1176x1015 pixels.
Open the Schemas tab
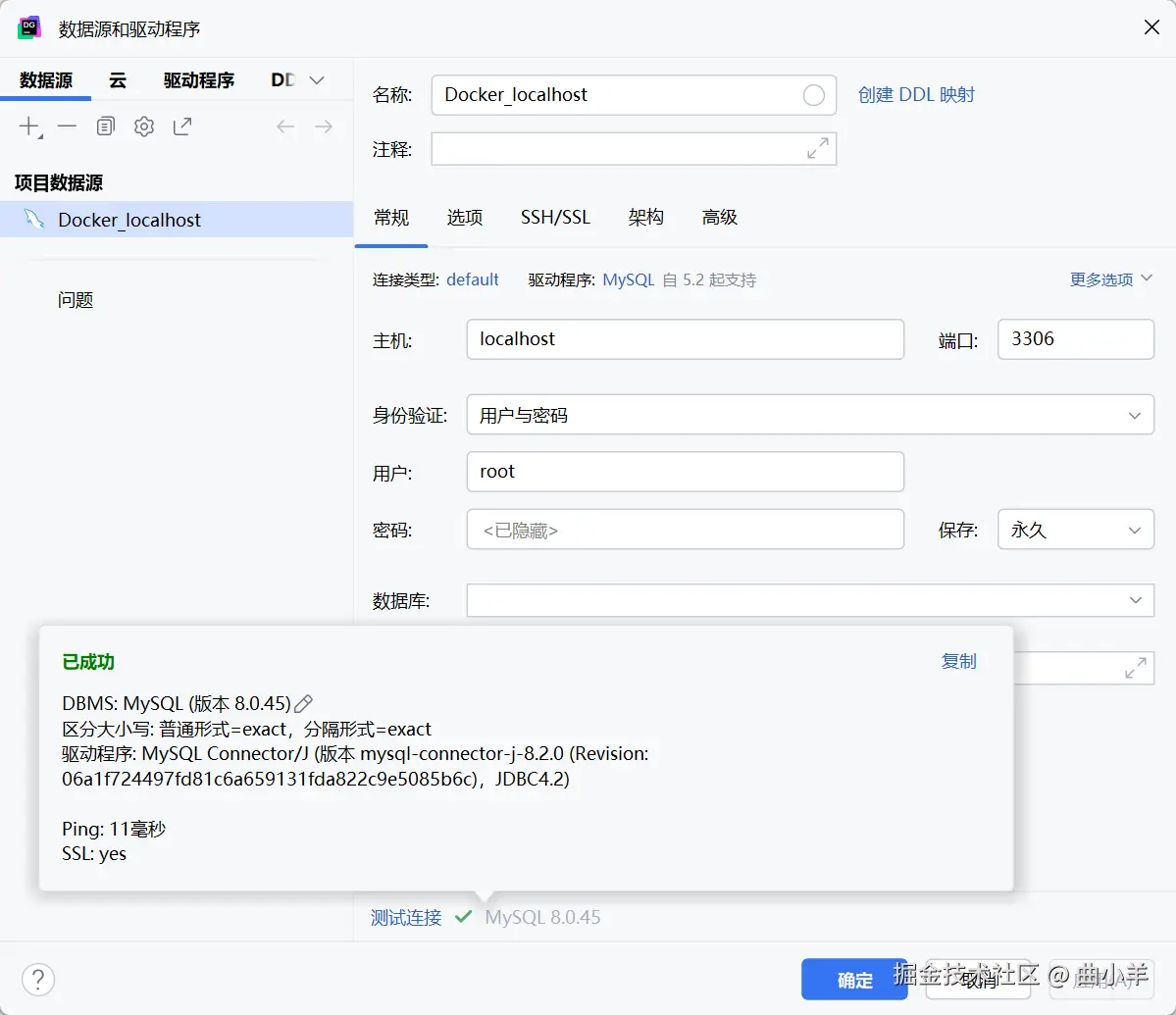[645, 218]
